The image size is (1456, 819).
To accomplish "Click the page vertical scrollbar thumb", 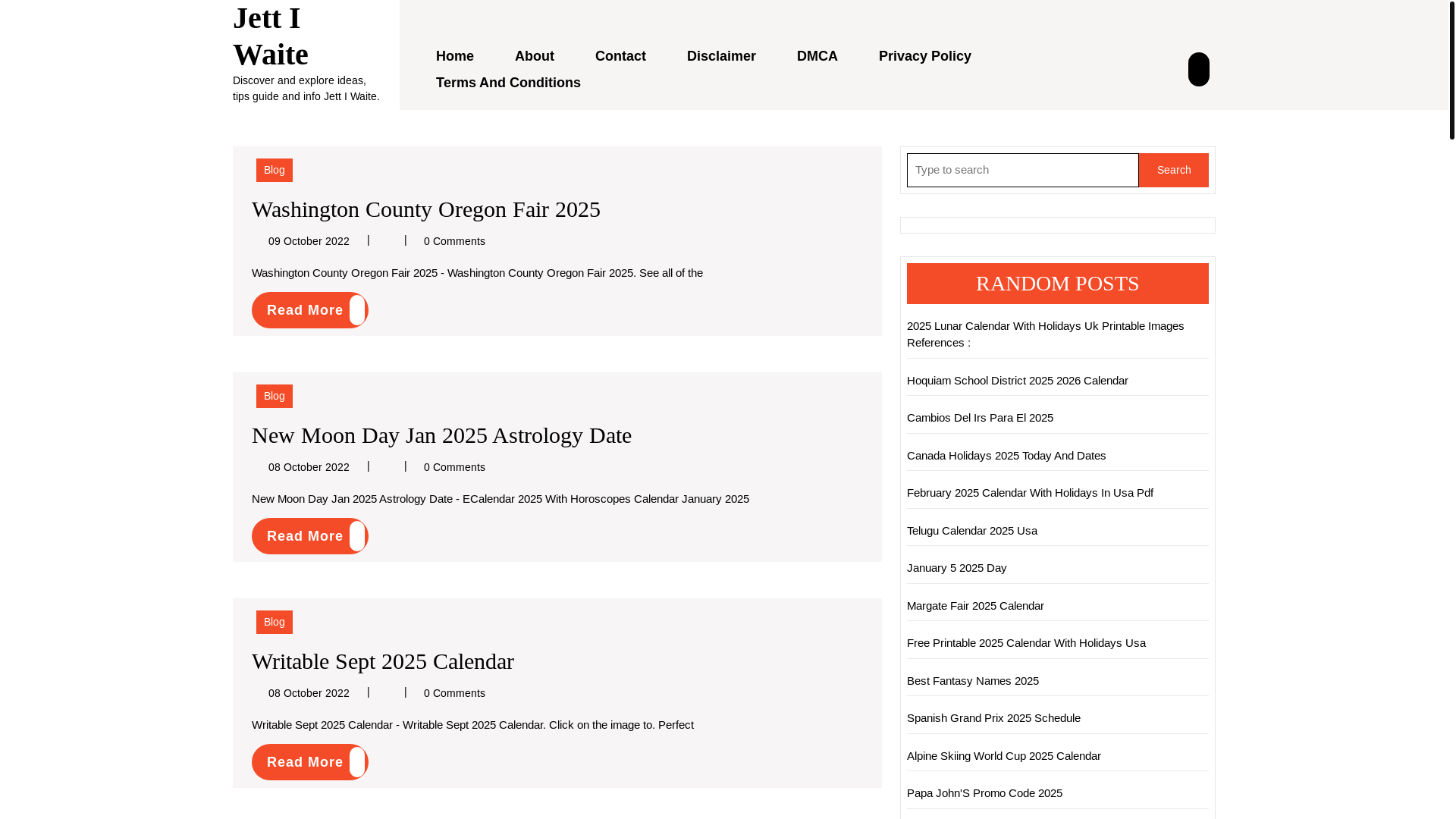I will click(1451, 70).
